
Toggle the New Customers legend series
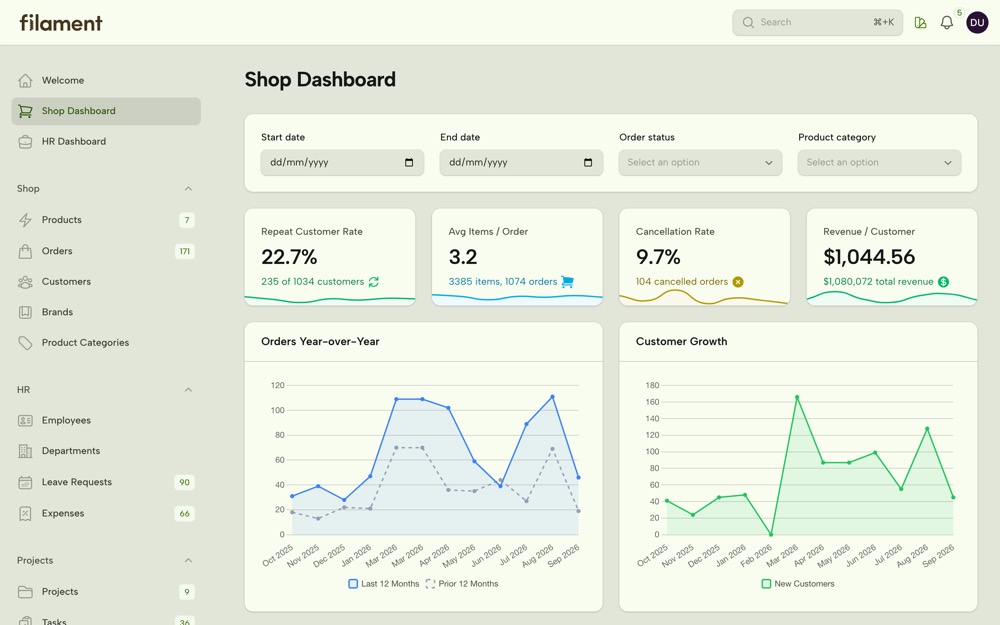(798, 584)
